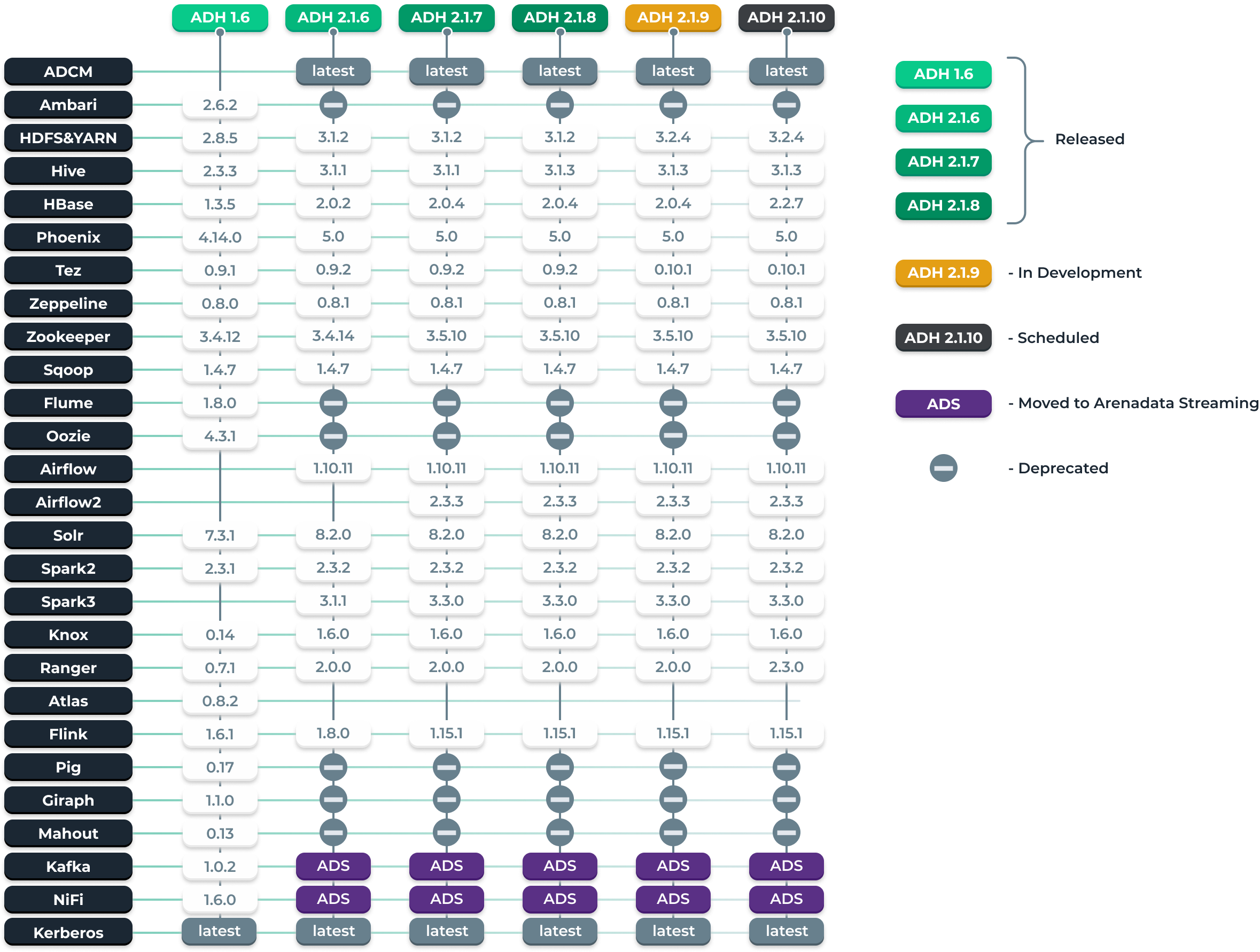Select the dark ADH 2.1.10 column header
Viewport: 1260px width, 952px height.
coord(786,18)
